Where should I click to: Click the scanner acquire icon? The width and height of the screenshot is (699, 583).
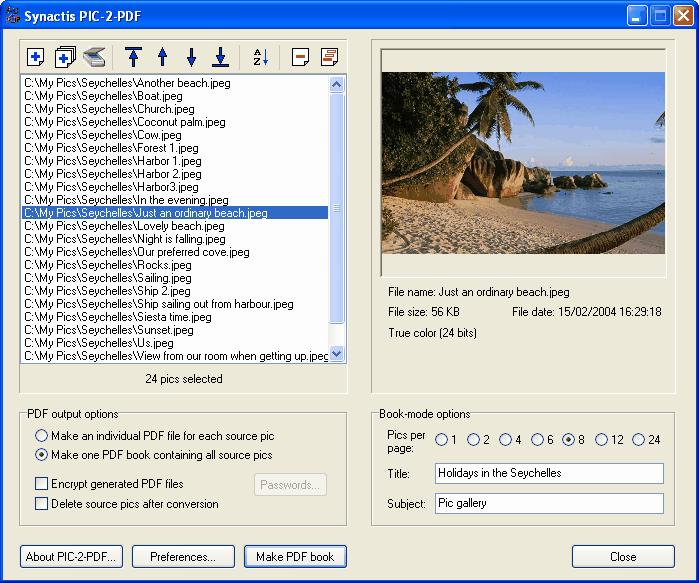coord(94,57)
